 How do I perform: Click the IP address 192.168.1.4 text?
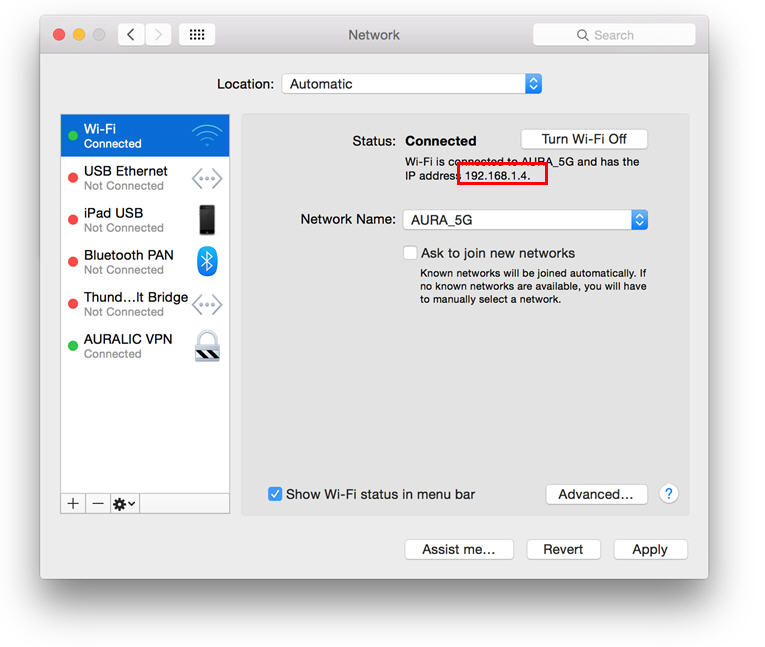[498, 176]
